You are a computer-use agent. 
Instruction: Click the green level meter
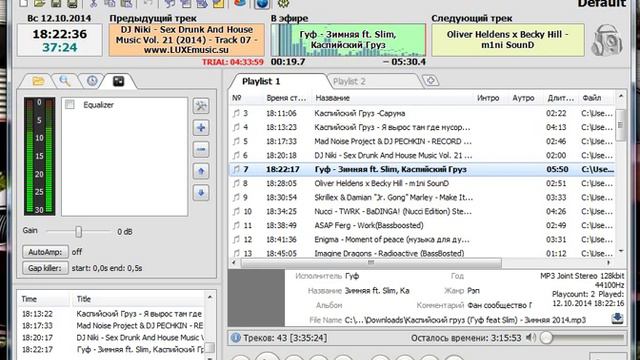39,156
